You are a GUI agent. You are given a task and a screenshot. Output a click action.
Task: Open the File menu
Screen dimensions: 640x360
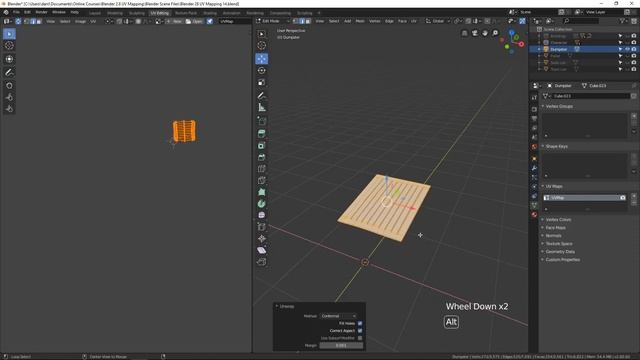(16, 13)
